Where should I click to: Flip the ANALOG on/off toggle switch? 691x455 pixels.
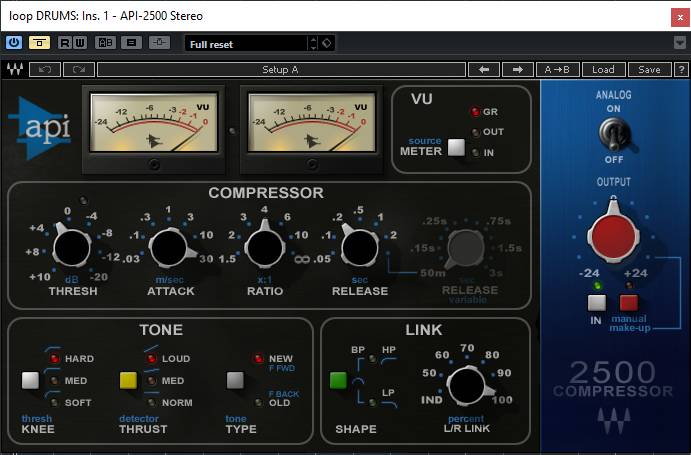click(x=614, y=134)
